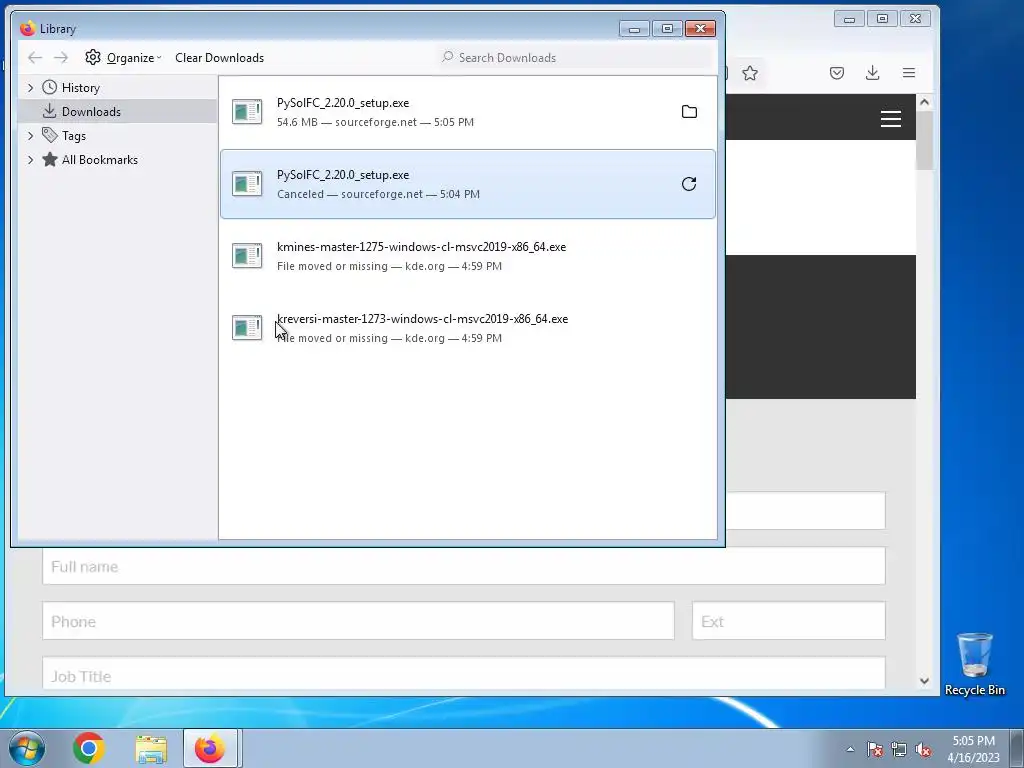
Task: Click Clear Downloads button
Action: pyautogui.click(x=219, y=57)
